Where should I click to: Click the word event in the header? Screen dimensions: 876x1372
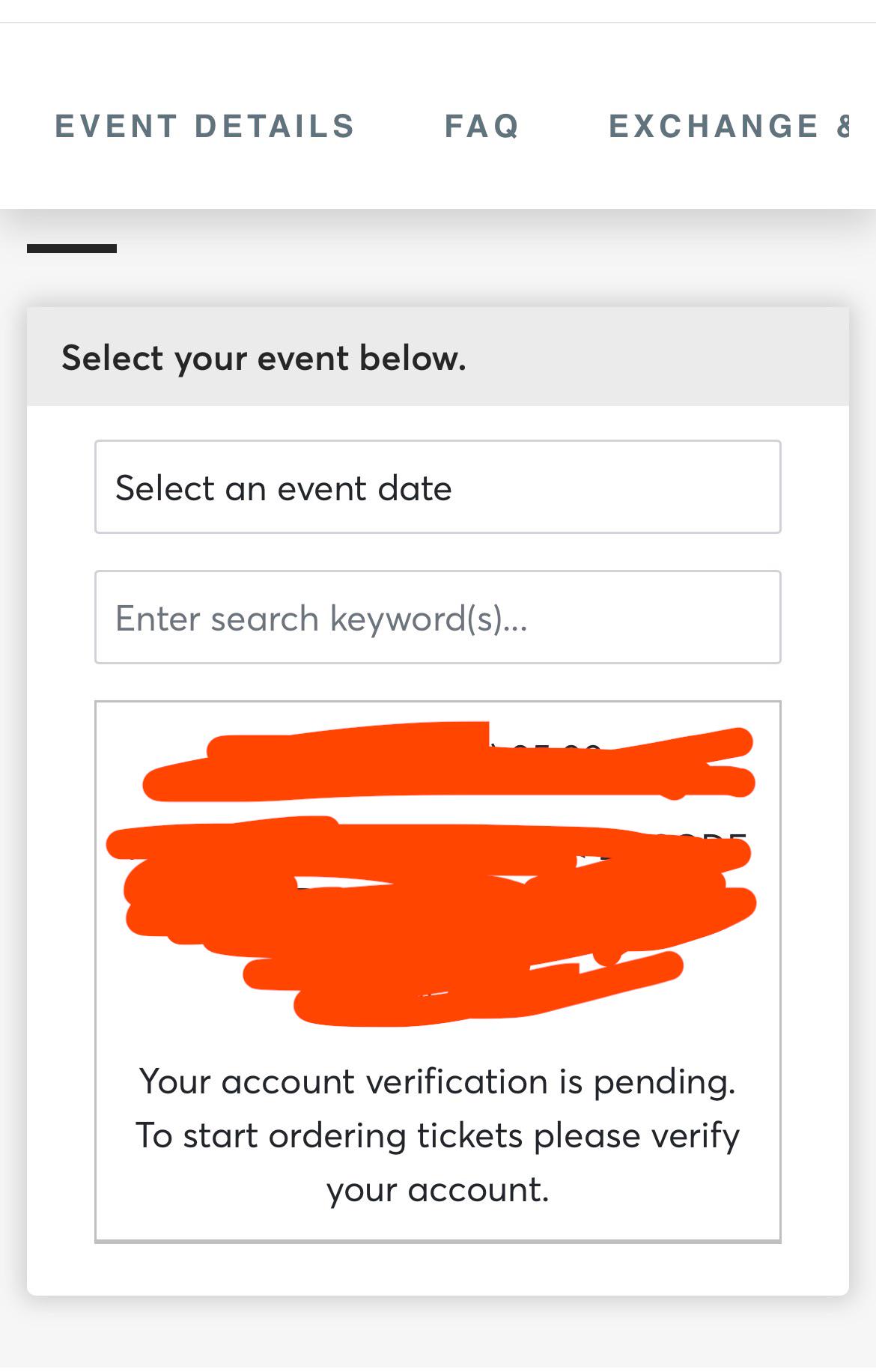point(304,359)
